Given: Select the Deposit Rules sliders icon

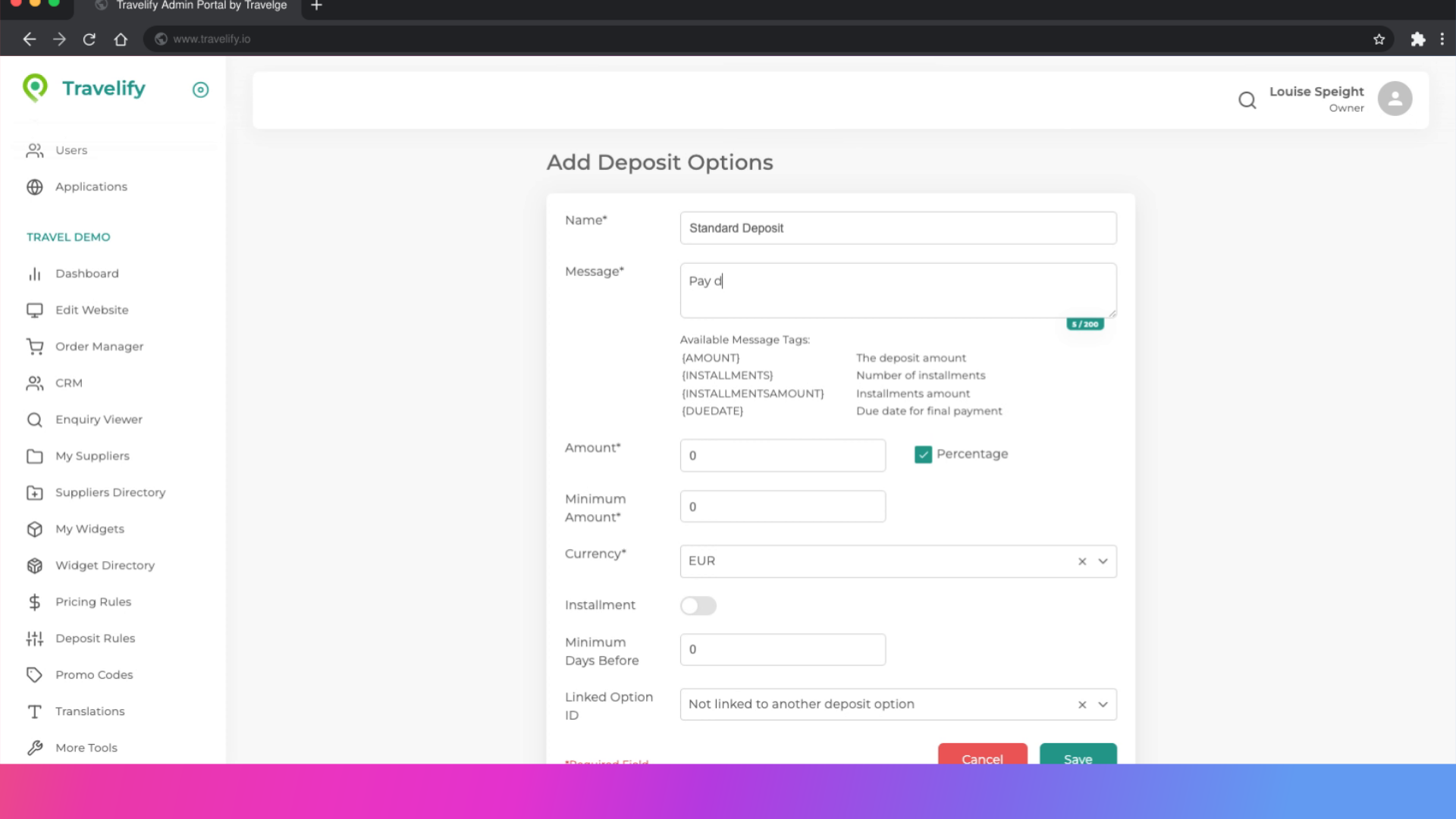Looking at the screenshot, I should [x=34, y=639].
